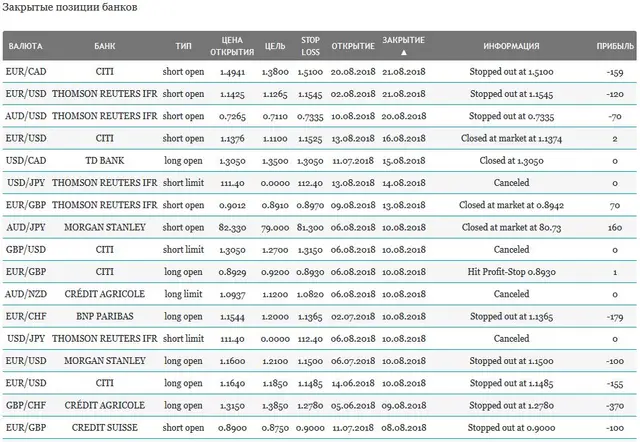
Task: Click the TD BANK cell
Action: (105, 160)
